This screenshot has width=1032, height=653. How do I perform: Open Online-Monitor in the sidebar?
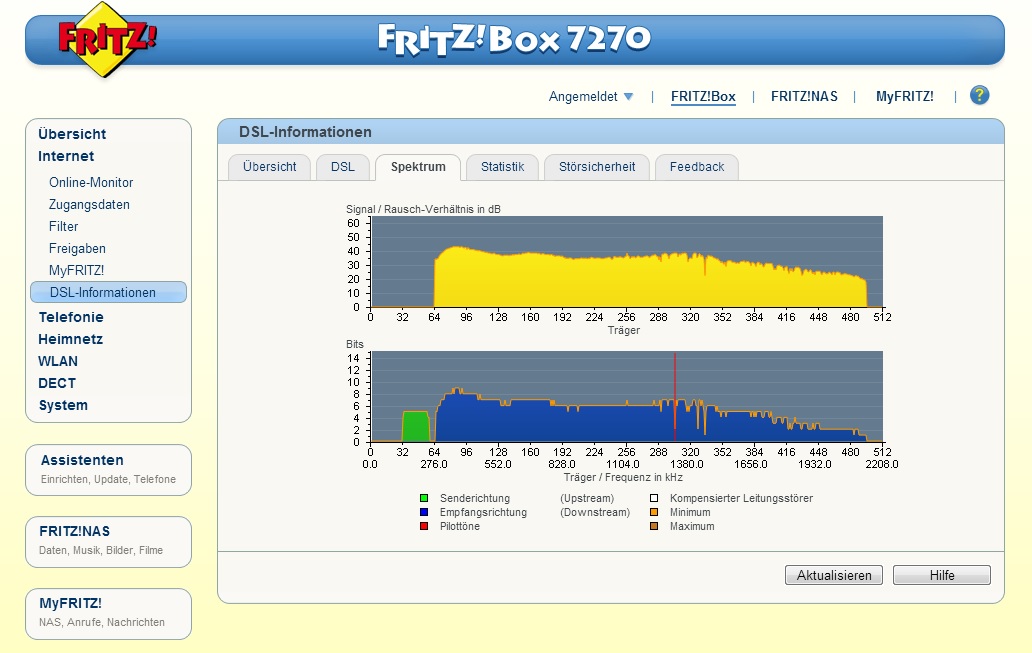(91, 182)
